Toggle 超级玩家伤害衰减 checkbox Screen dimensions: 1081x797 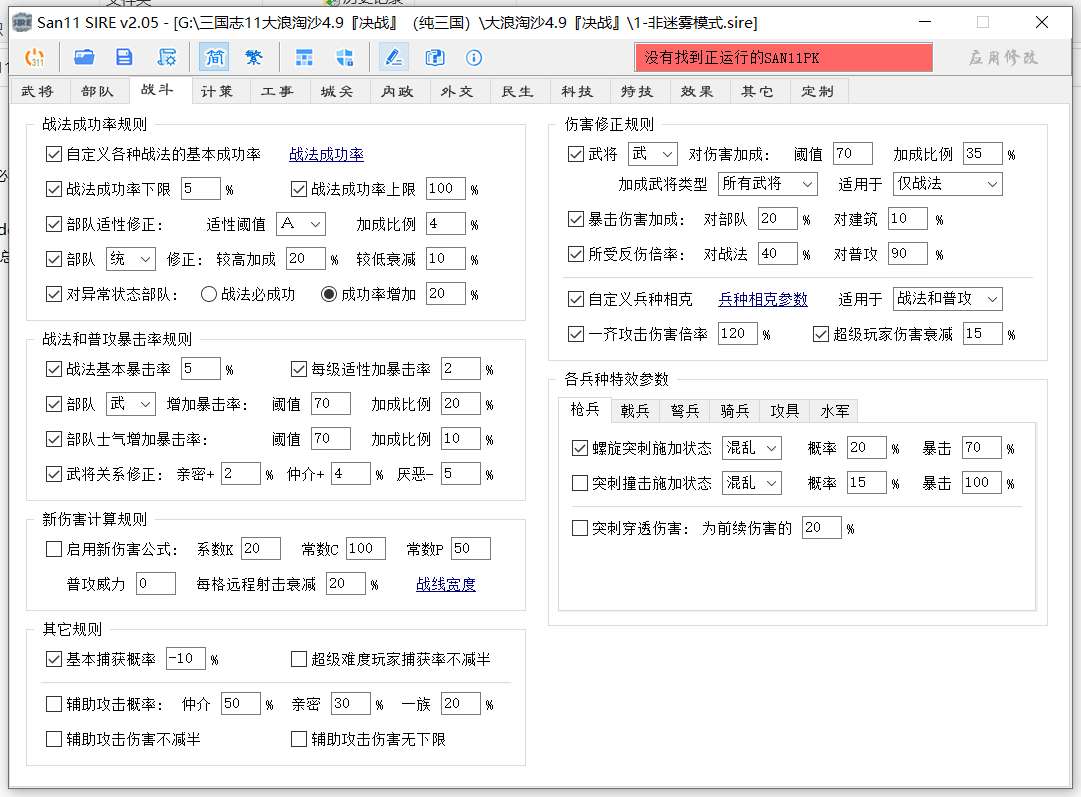(820, 334)
